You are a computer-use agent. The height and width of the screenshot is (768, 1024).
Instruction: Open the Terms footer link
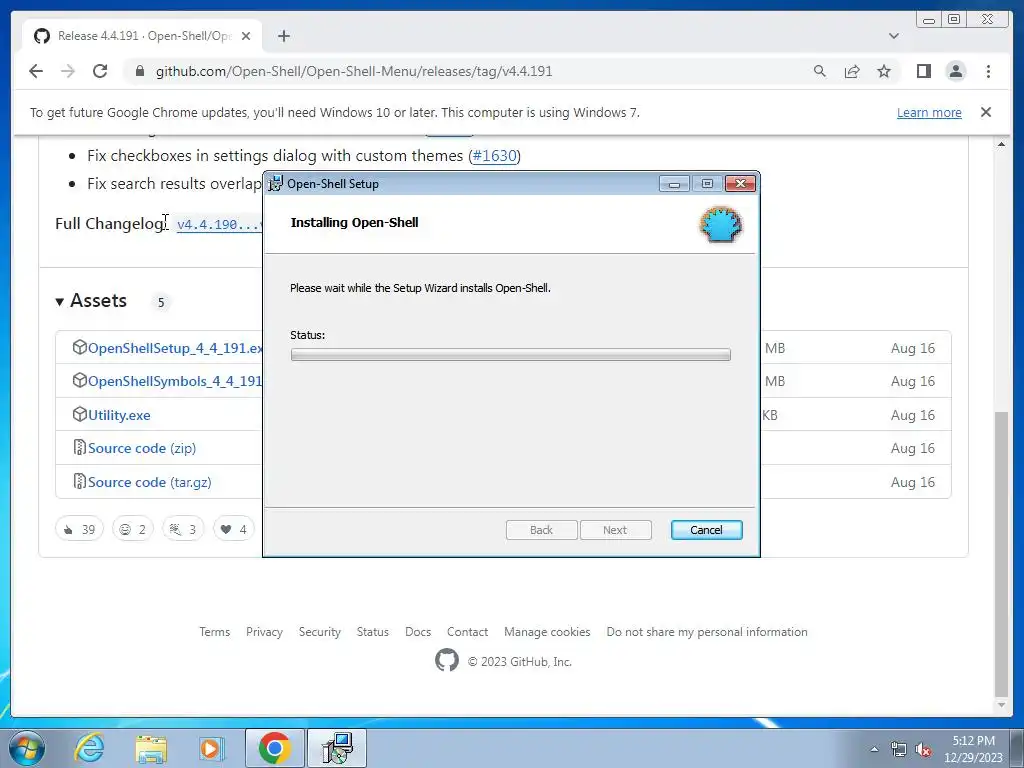pos(214,632)
